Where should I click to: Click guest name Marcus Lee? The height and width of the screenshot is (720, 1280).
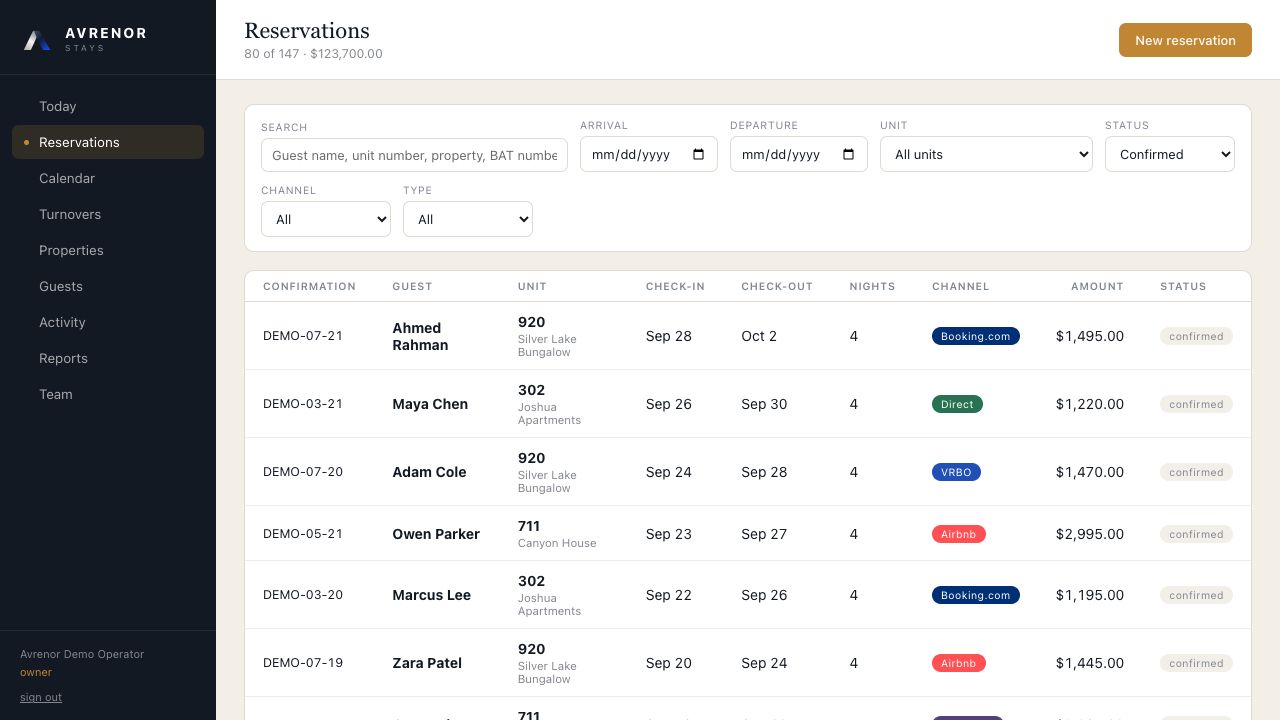(x=431, y=595)
